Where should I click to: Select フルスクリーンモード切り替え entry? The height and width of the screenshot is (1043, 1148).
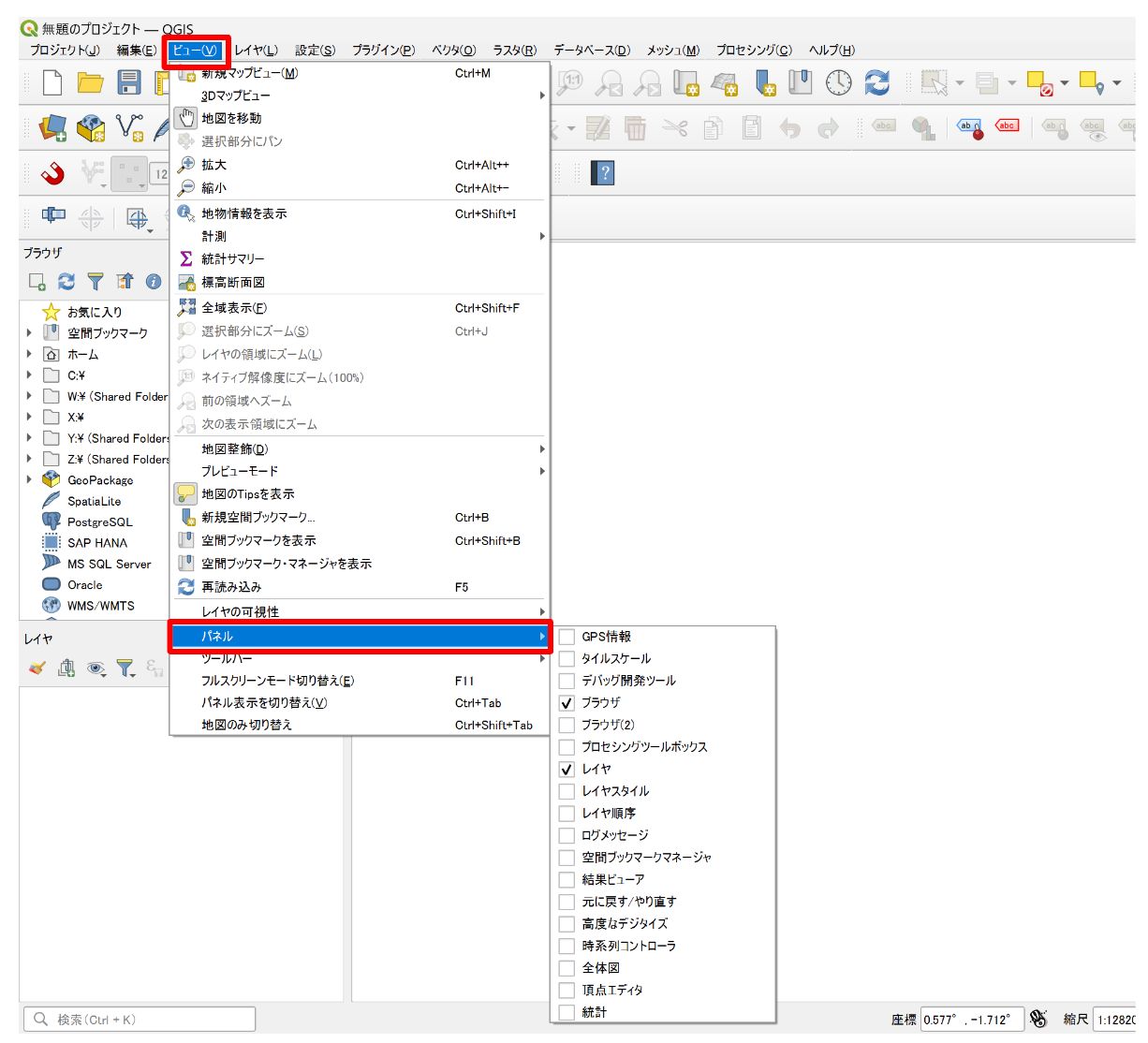(x=360, y=681)
